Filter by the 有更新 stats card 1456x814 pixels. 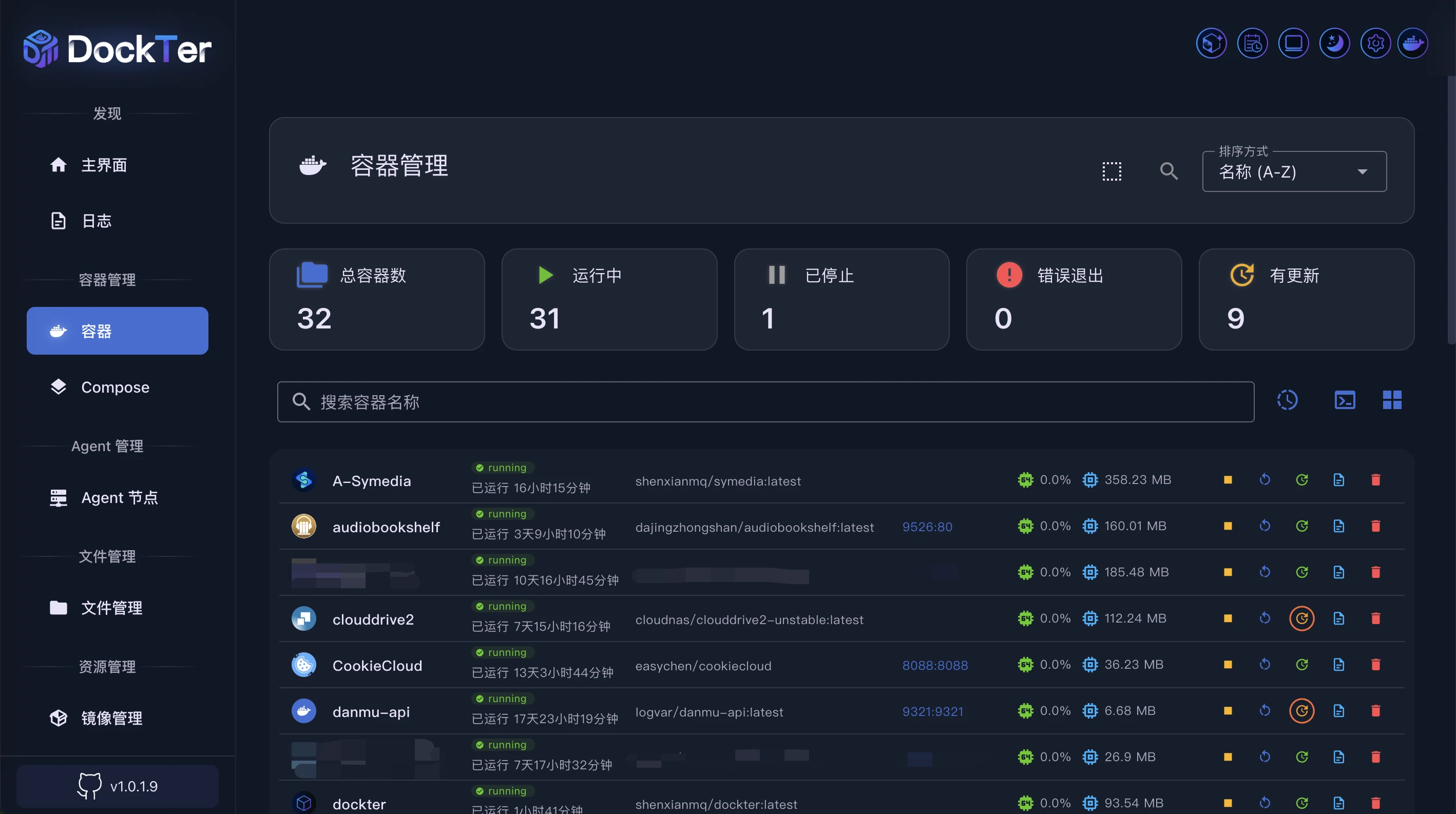tap(1306, 299)
